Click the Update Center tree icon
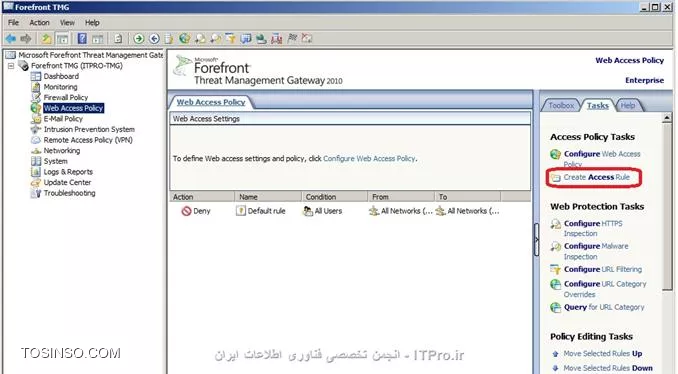The width and height of the screenshot is (678, 374). click(x=36, y=182)
